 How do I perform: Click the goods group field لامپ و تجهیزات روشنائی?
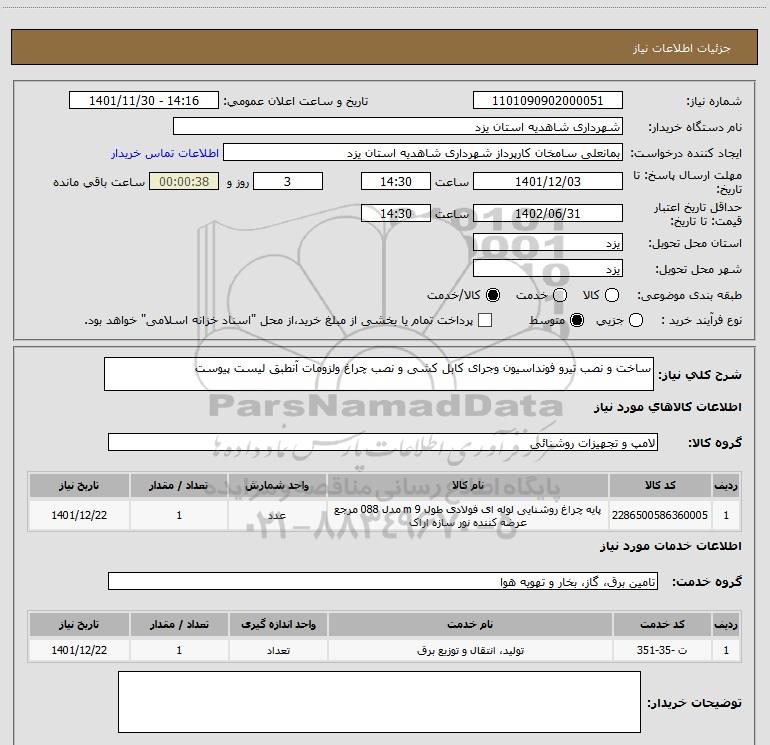383,442
